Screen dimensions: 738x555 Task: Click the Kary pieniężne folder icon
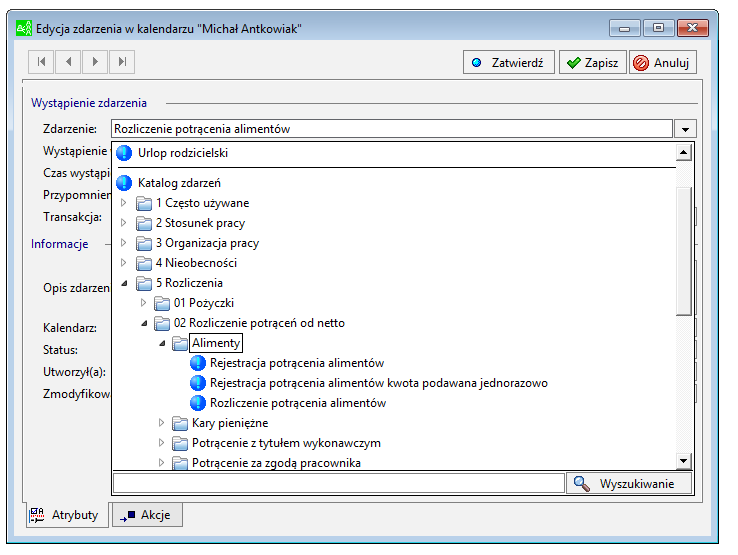[x=180, y=423]
